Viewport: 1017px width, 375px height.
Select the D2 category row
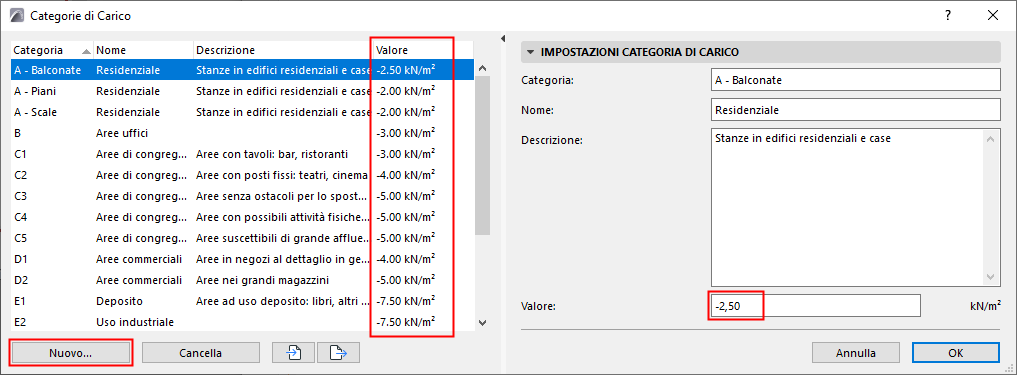pos(242,280)
